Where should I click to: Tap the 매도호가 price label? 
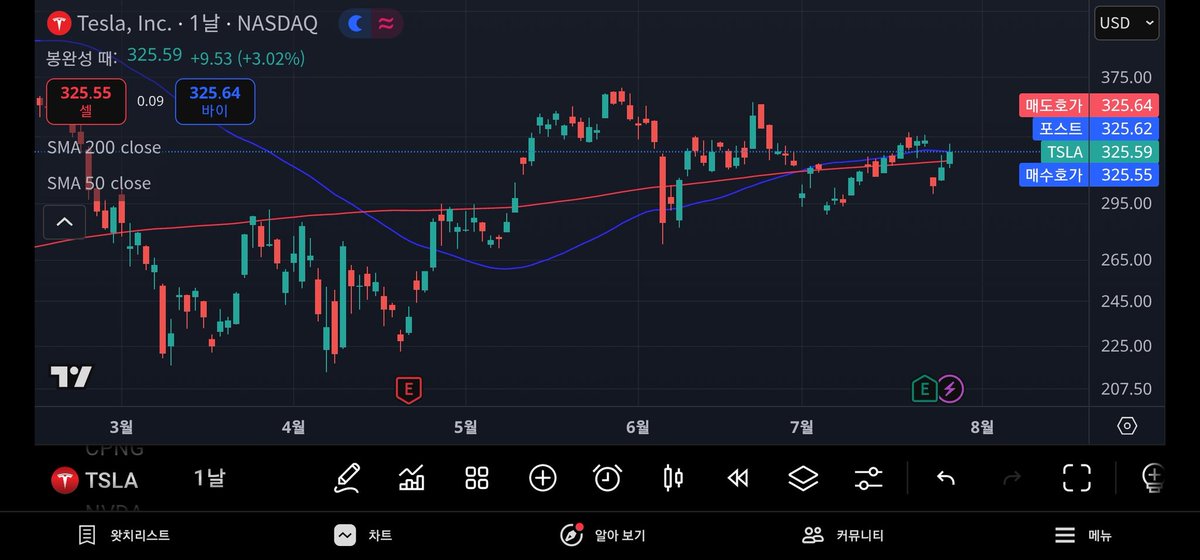pyautogui.click(x=1088, y=105)
